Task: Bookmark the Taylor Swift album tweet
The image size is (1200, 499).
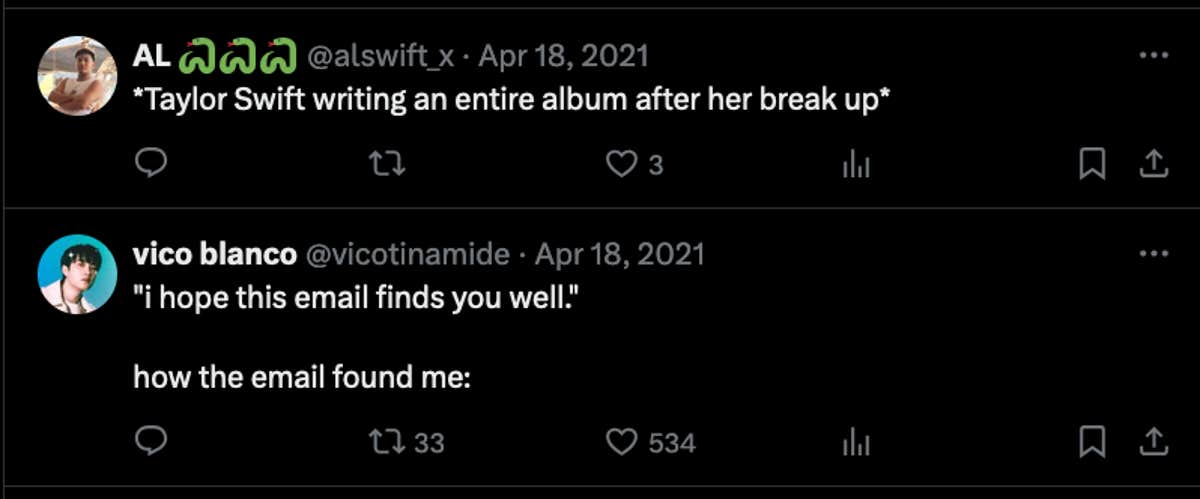Action: click(1092, 164)
